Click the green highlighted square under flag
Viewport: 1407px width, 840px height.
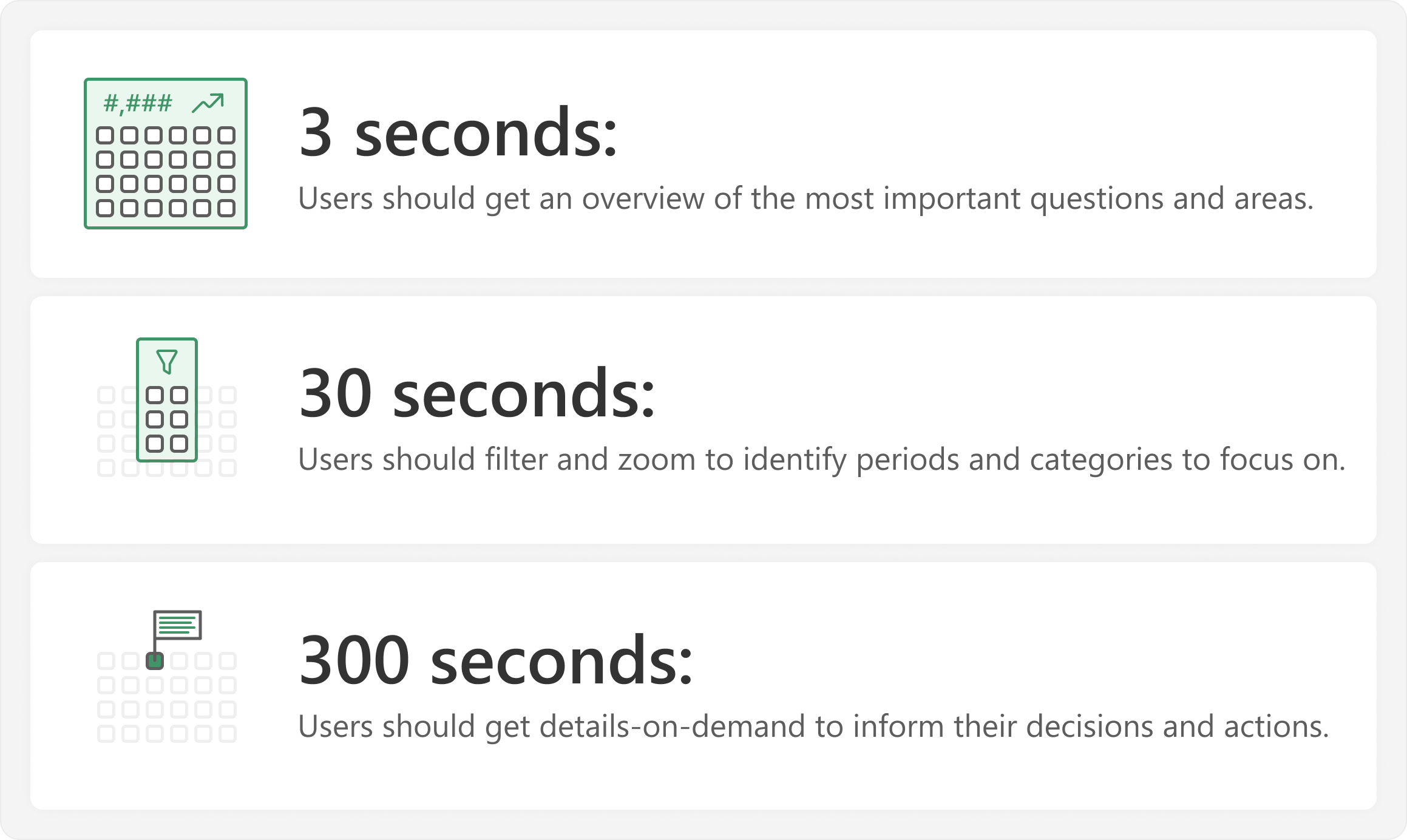[x=155, y=661]
